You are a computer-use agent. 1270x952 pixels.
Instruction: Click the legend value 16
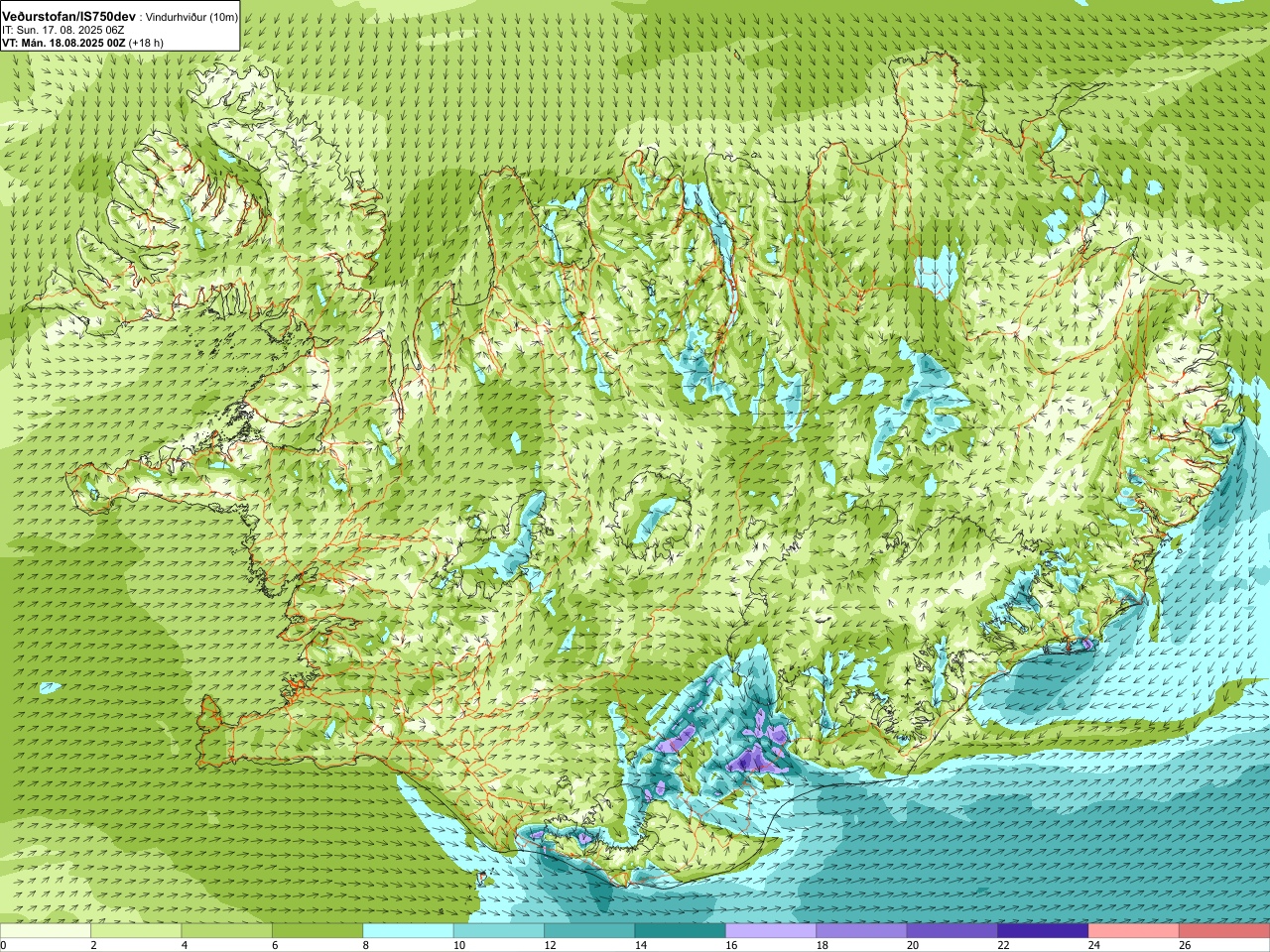[x=731, y=946]
